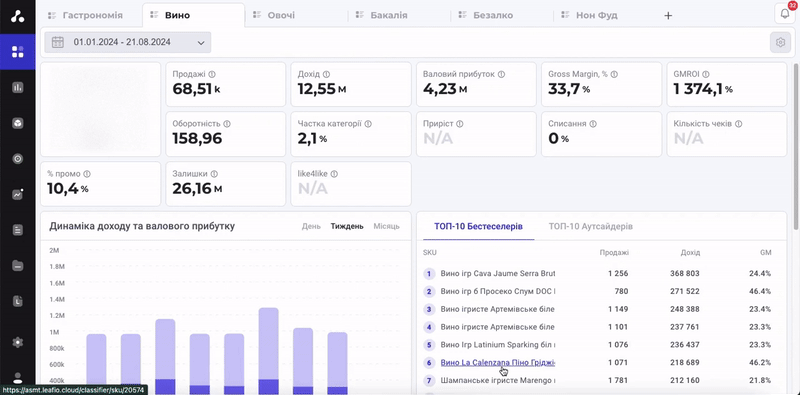Viewport: 800px width, 395px height.
Task: Click info icon next to Gross Margin, %
Action: tap(614, 74)
